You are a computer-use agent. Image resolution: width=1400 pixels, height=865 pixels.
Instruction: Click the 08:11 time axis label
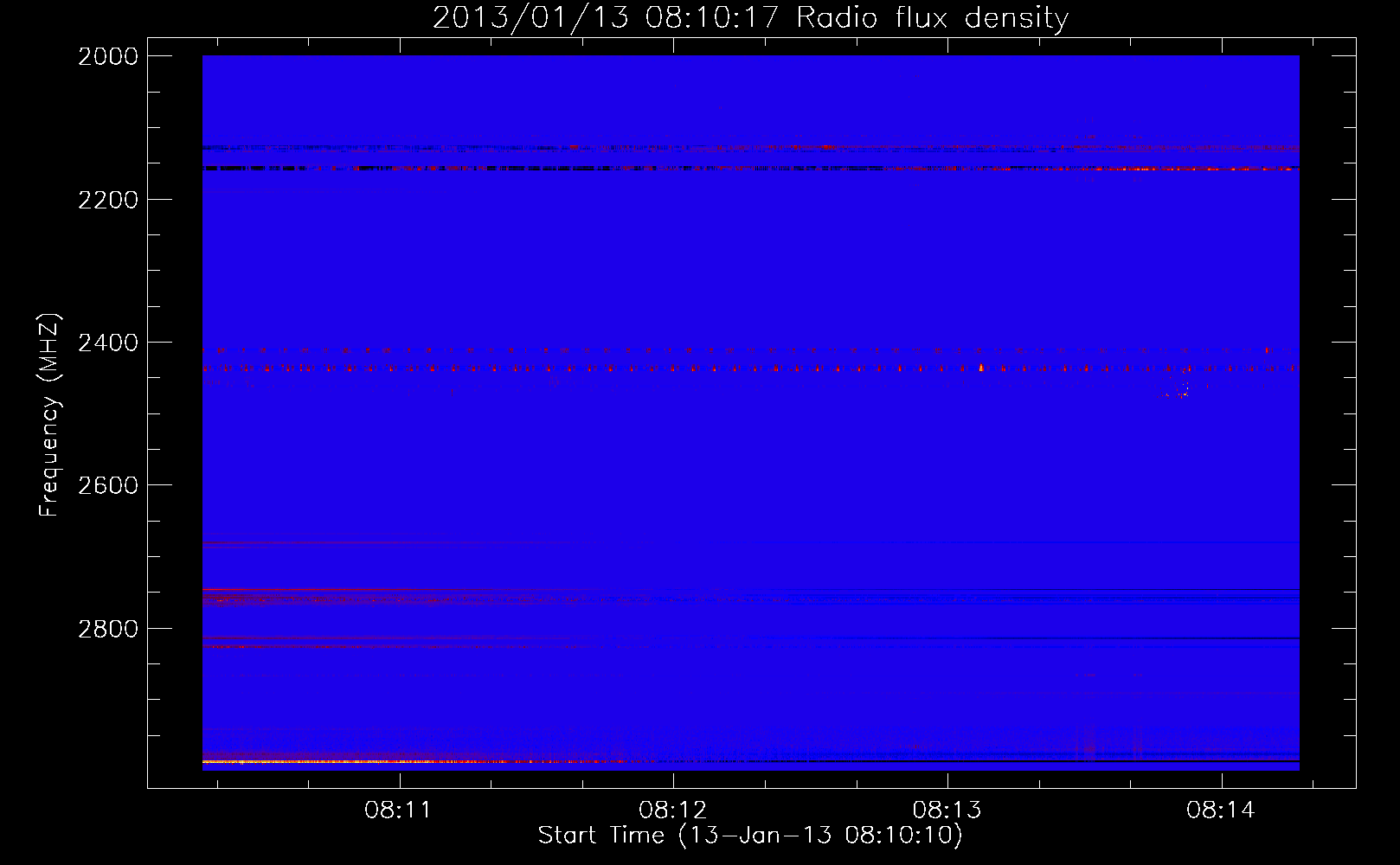coord(398,811)
